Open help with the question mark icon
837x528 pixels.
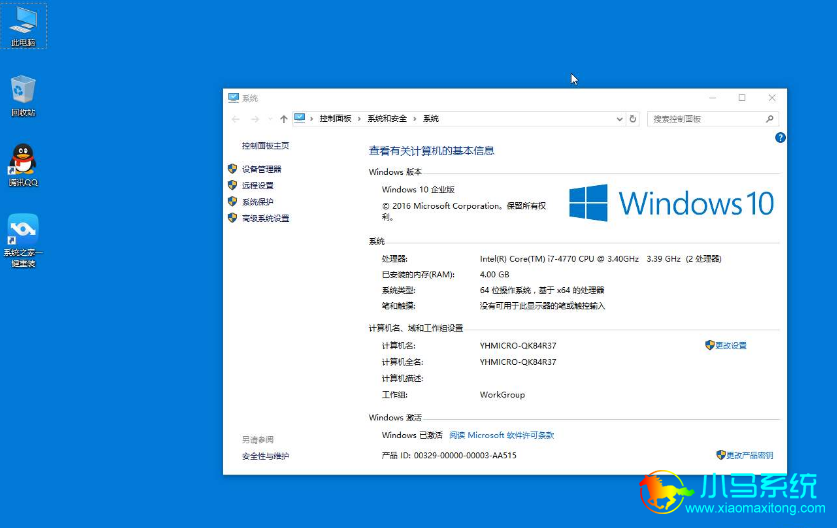[780, 138]
